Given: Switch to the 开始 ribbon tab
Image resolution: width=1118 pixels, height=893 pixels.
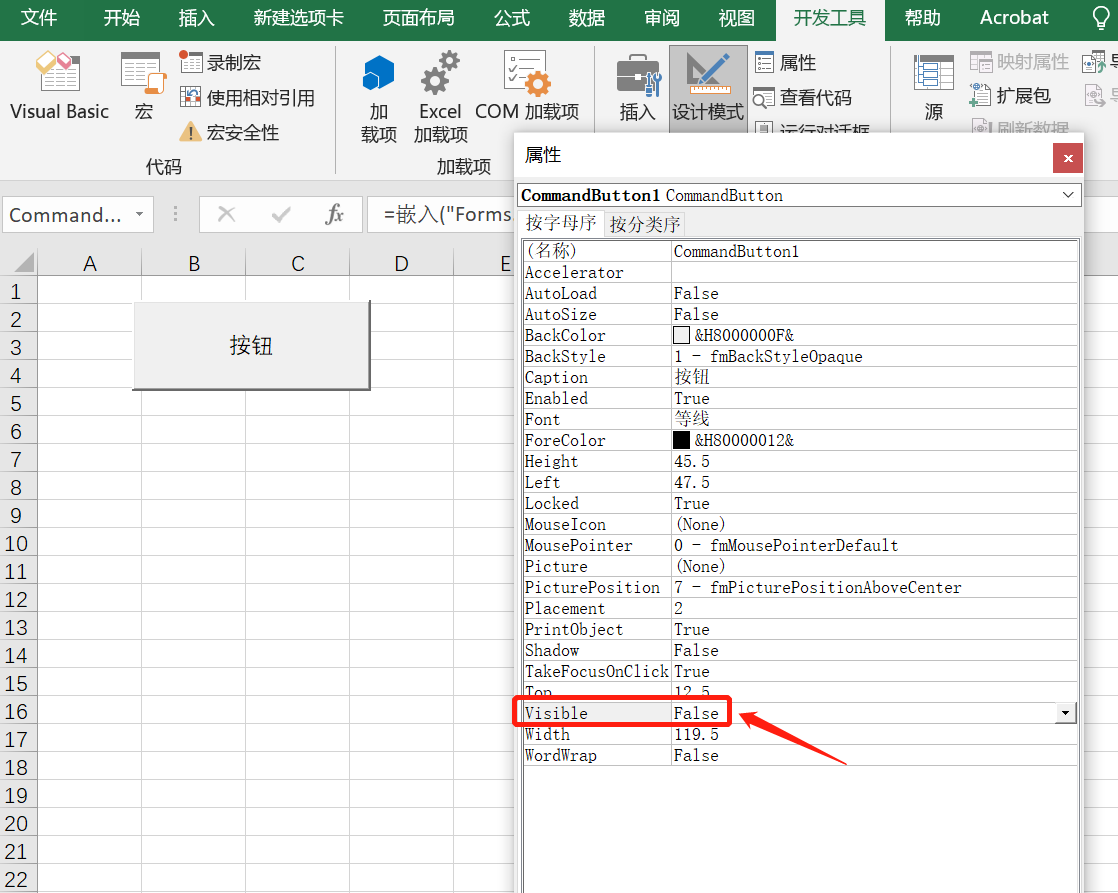Looking at the screenshot, I should [x=121, y=18].
